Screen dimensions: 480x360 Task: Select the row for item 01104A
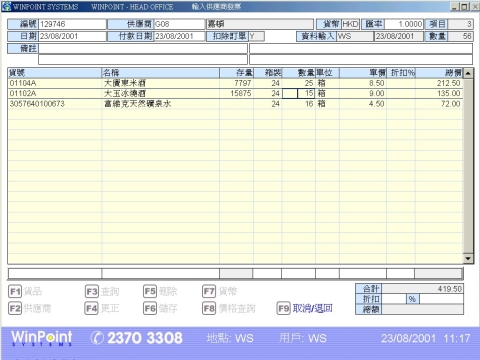pyautogui.click(x=235, y=83)
